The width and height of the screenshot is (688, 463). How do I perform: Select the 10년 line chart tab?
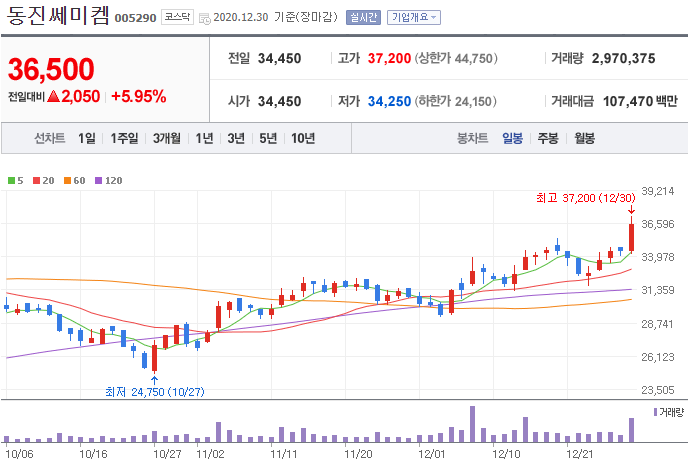(x=303, y=139)
